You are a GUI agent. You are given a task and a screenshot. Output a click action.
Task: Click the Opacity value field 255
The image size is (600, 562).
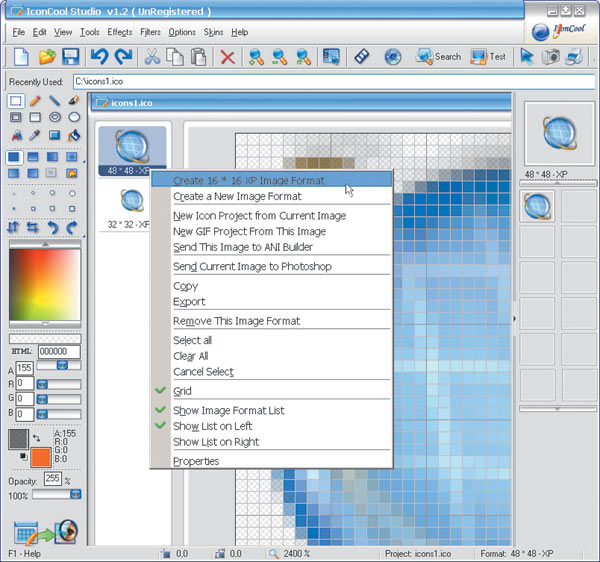tap(52, 478)
